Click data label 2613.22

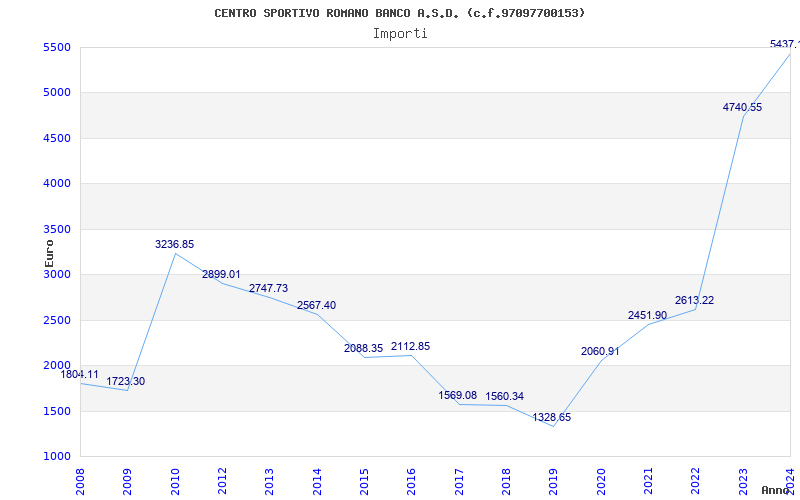(694, 301)
